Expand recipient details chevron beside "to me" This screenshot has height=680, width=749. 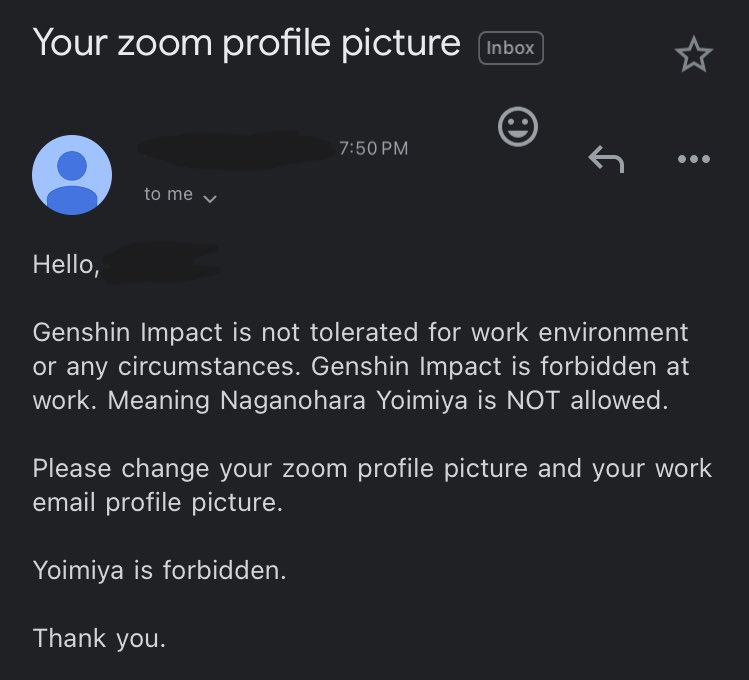210,198
